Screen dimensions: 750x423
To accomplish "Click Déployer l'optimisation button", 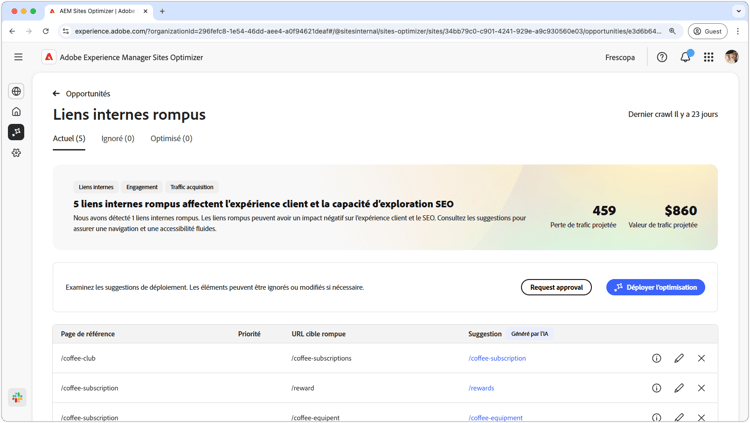I will pyautogui.click(x=655, y=288).
